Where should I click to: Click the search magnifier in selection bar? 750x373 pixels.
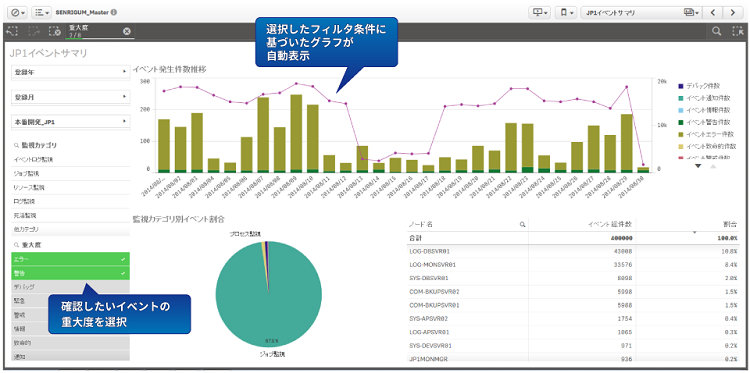coord(716,32)
